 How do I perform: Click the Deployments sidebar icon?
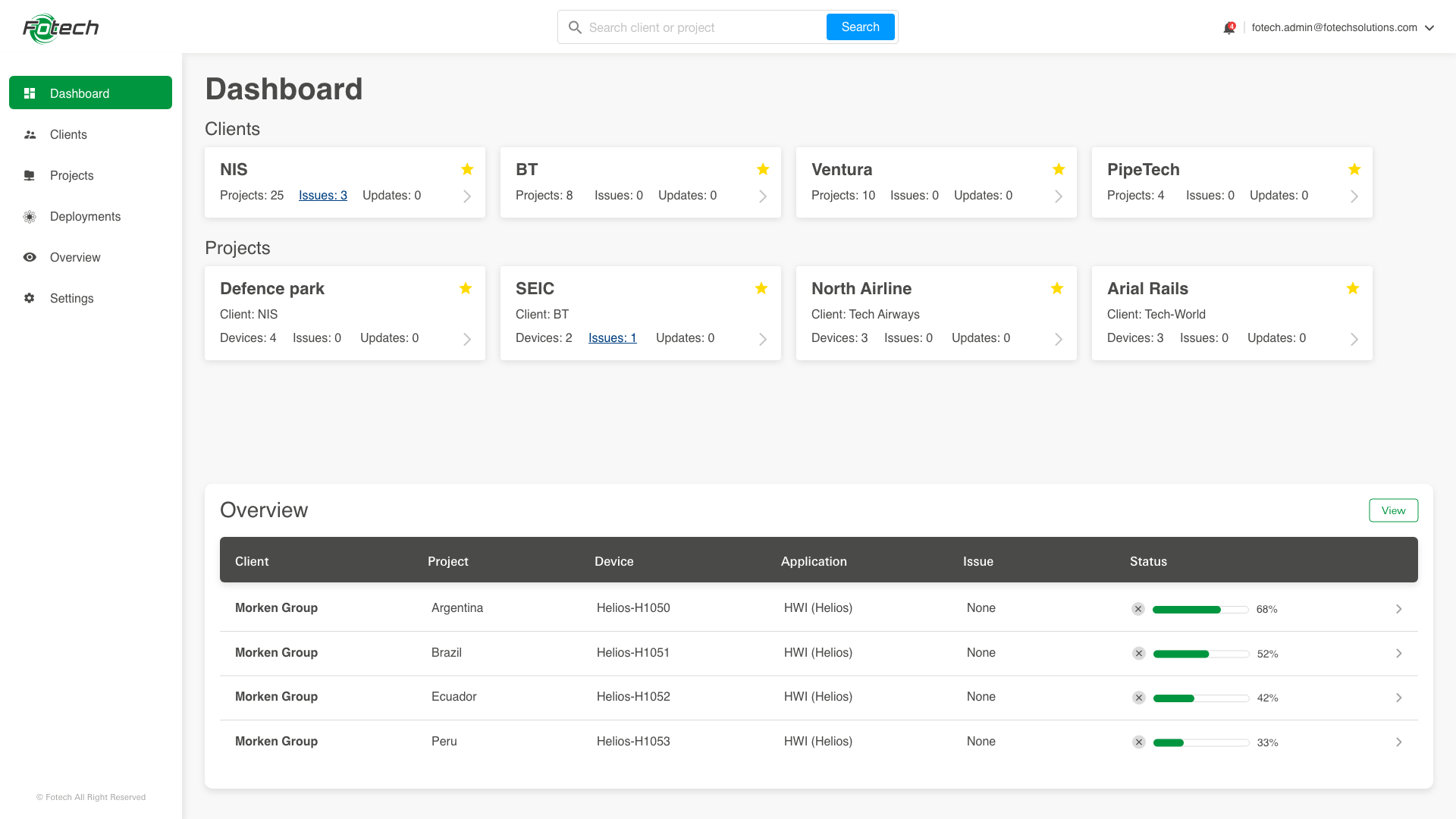pyautogui.click(x=30, y=217)
